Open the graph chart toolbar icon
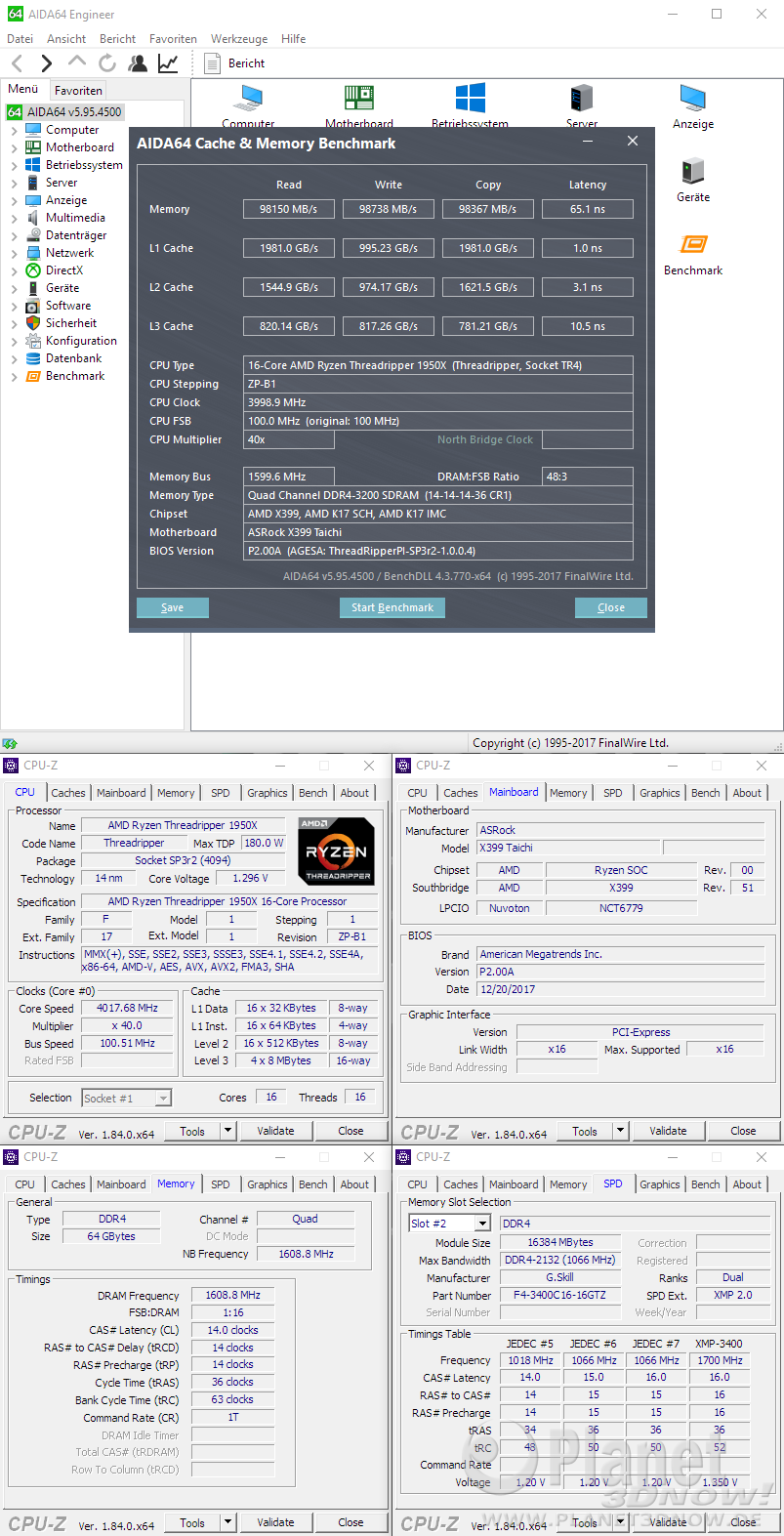 [168, 63]
